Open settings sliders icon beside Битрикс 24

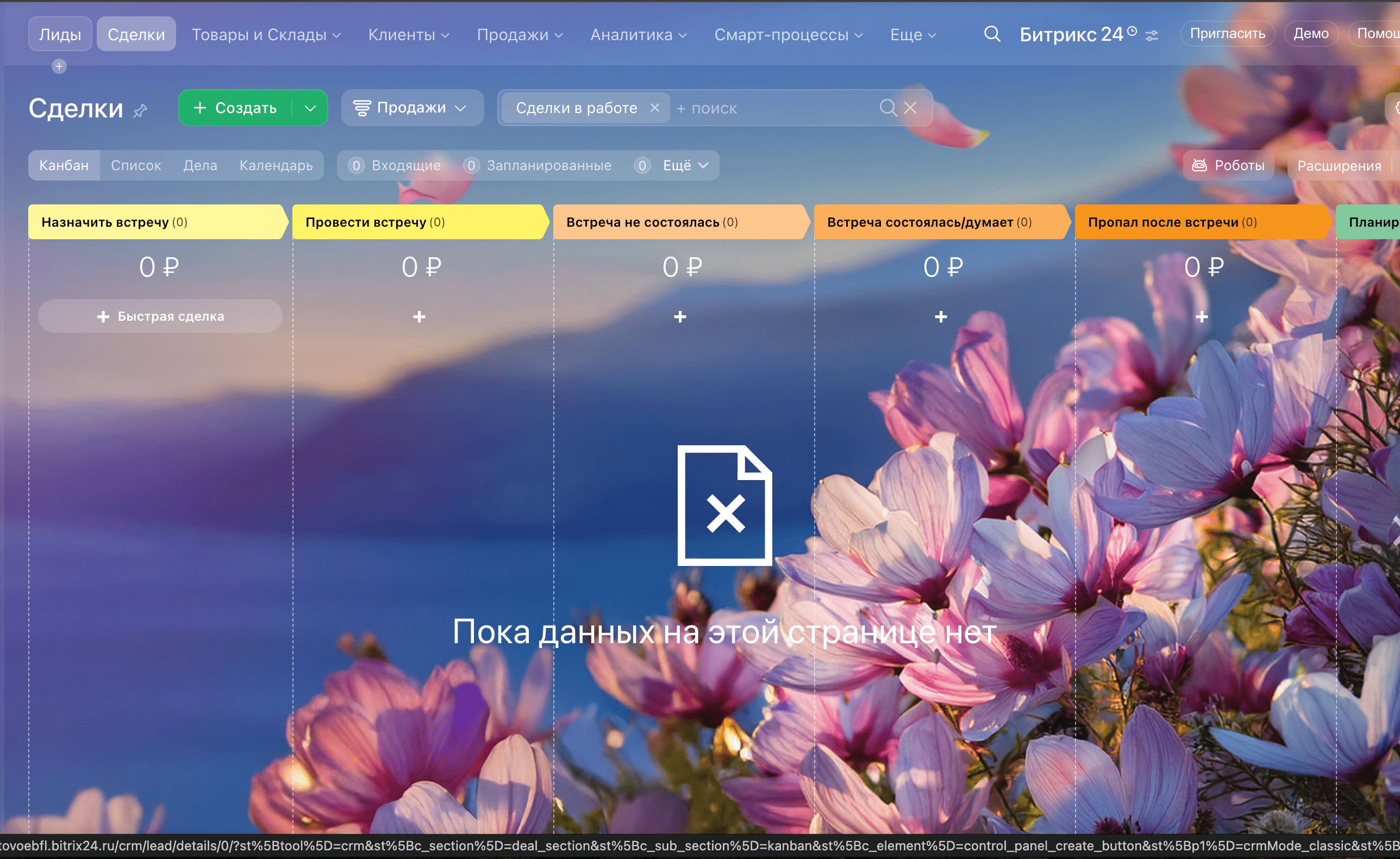pos(1152,35)
